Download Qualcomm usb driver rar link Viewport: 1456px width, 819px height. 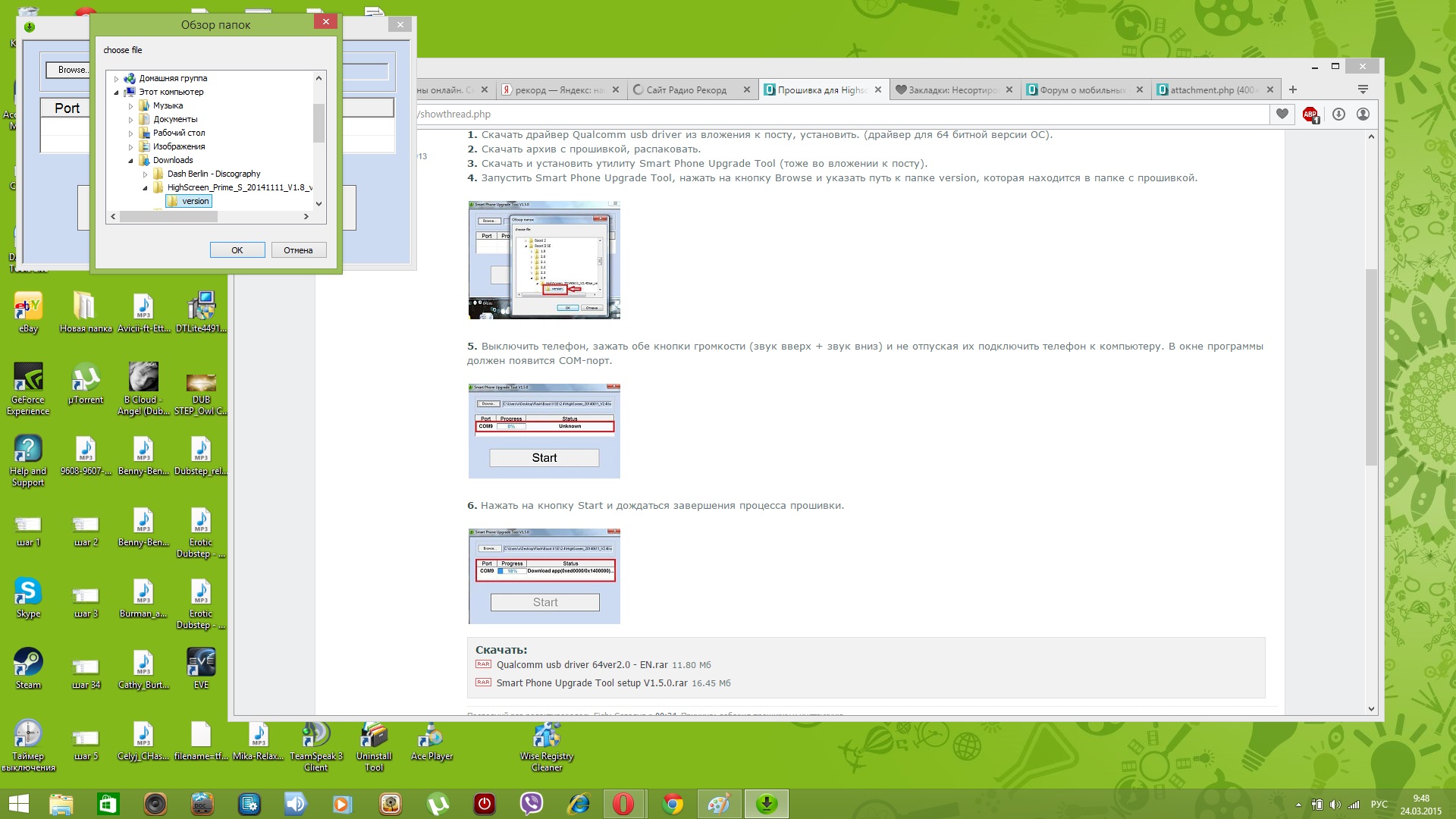click(582, 665)
